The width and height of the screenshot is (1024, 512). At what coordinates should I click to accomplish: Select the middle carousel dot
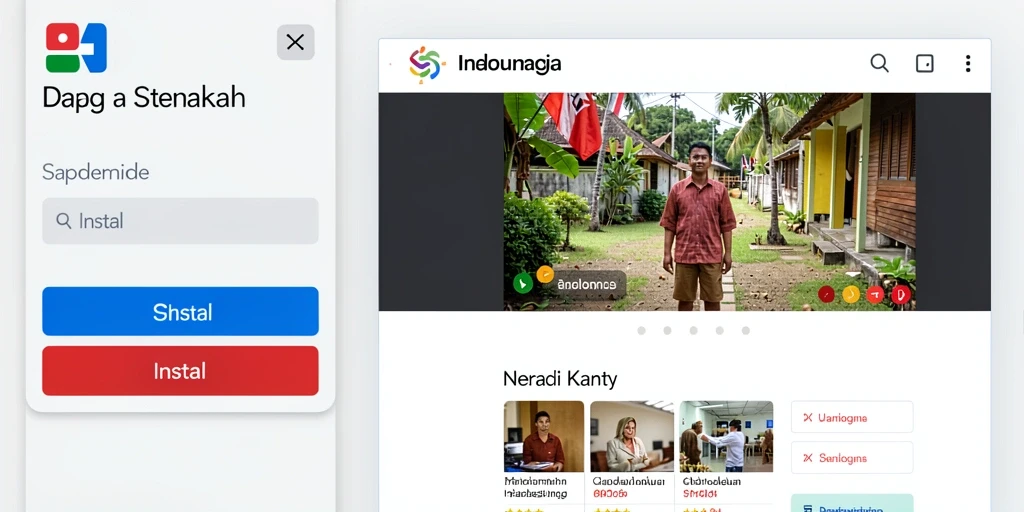pyautogui.click(x=694, y=331)
